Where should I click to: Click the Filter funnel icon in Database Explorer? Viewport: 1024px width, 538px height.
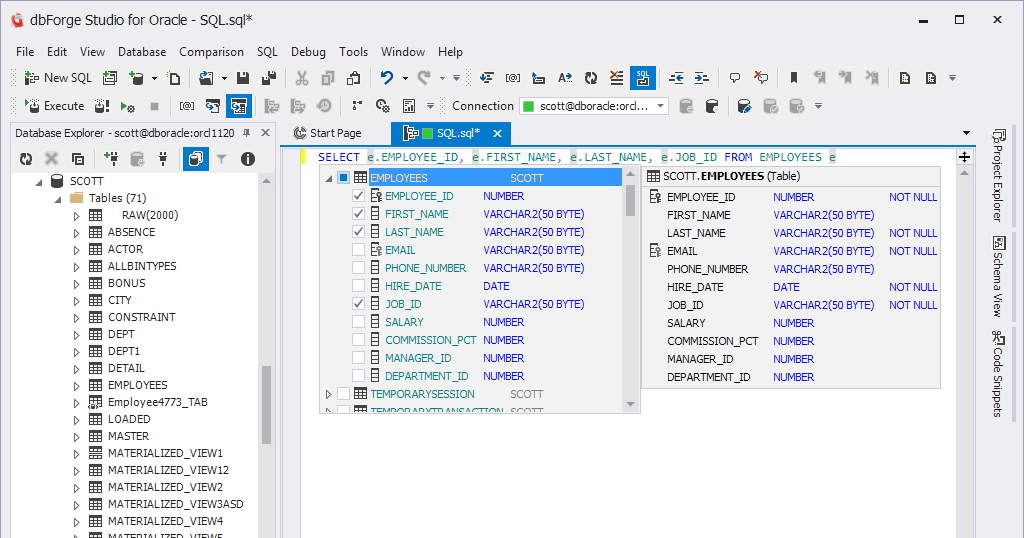coord(222,159)
